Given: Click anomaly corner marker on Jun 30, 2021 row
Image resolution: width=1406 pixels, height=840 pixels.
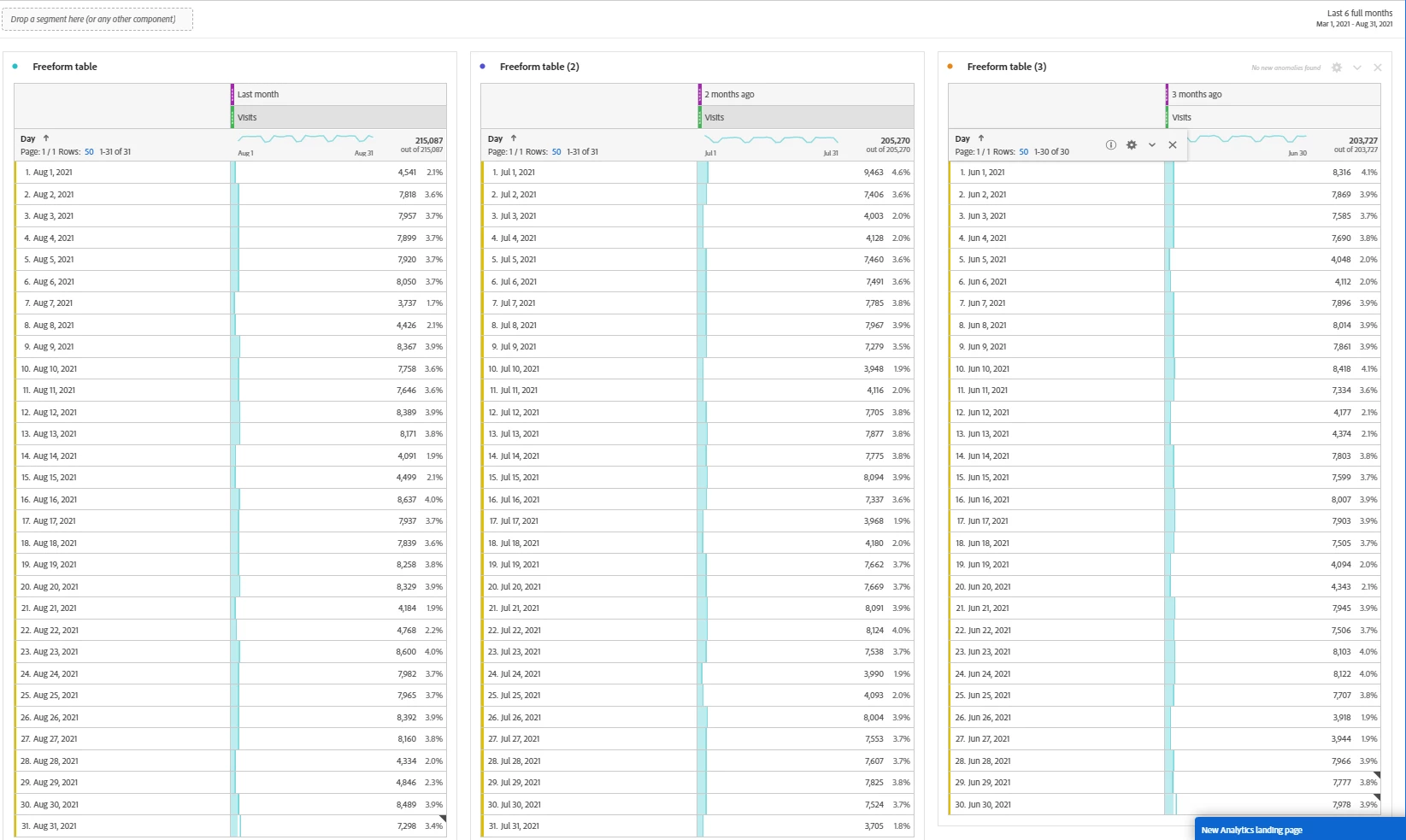Looking at the screenshot, I should click(1377, 797).
